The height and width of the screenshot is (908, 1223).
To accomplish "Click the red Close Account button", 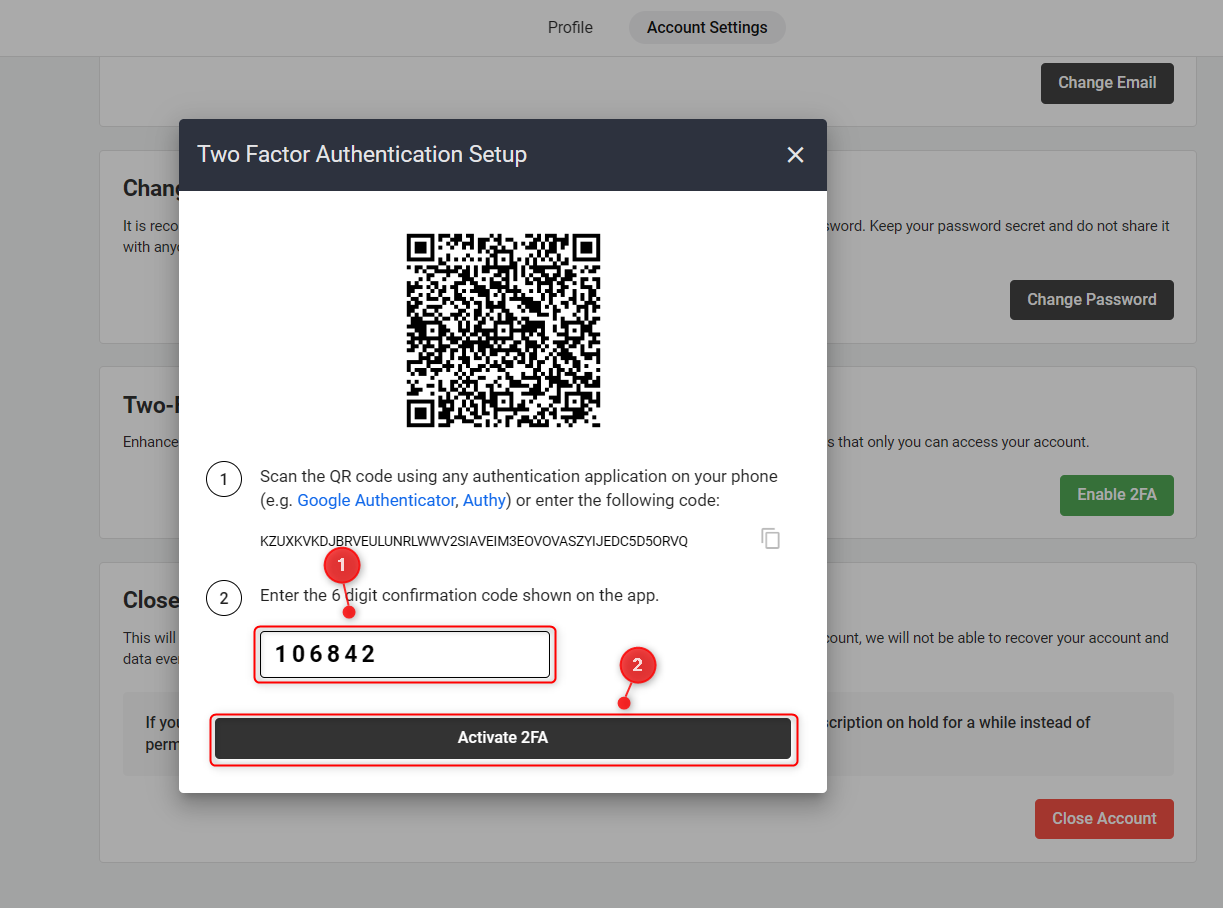I will (1104, 818).
